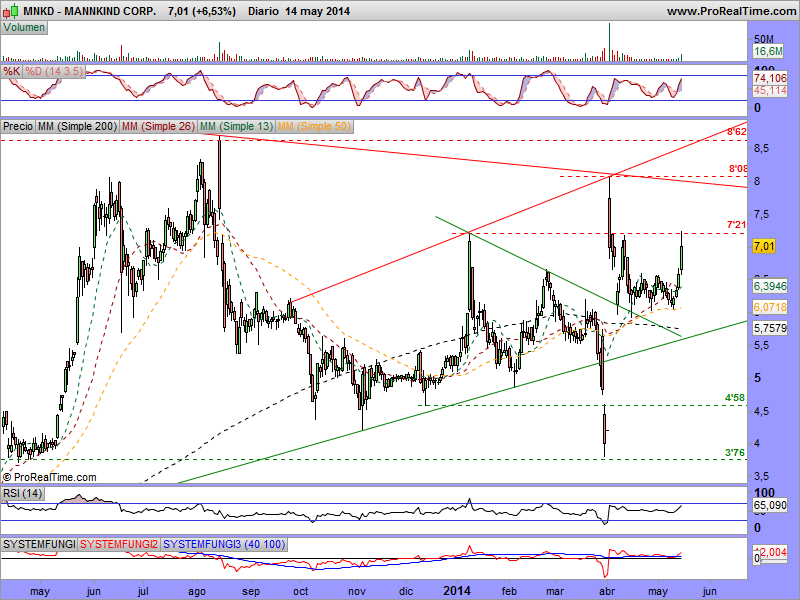Click the 8,5 price scale label
Screen dimensions: 800x600
761,148
